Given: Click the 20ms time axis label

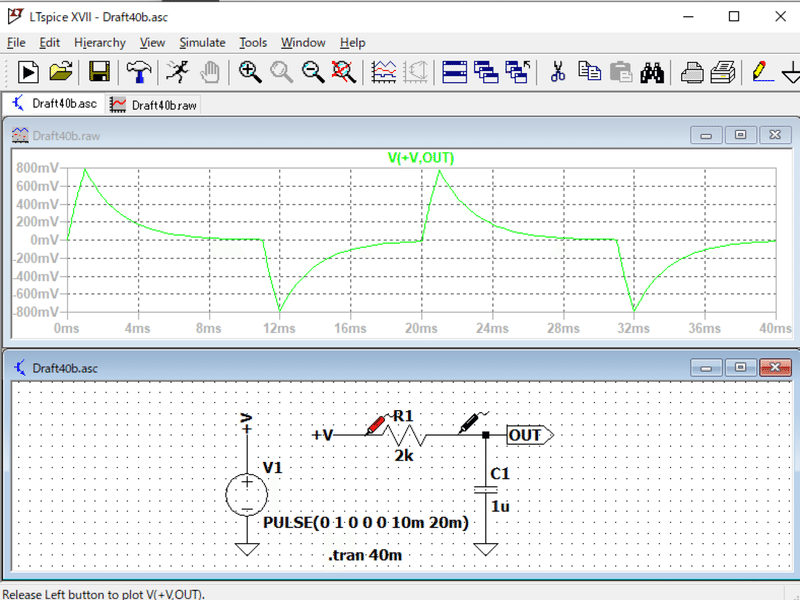Looking at the screenshot, I should pos(421,328).
